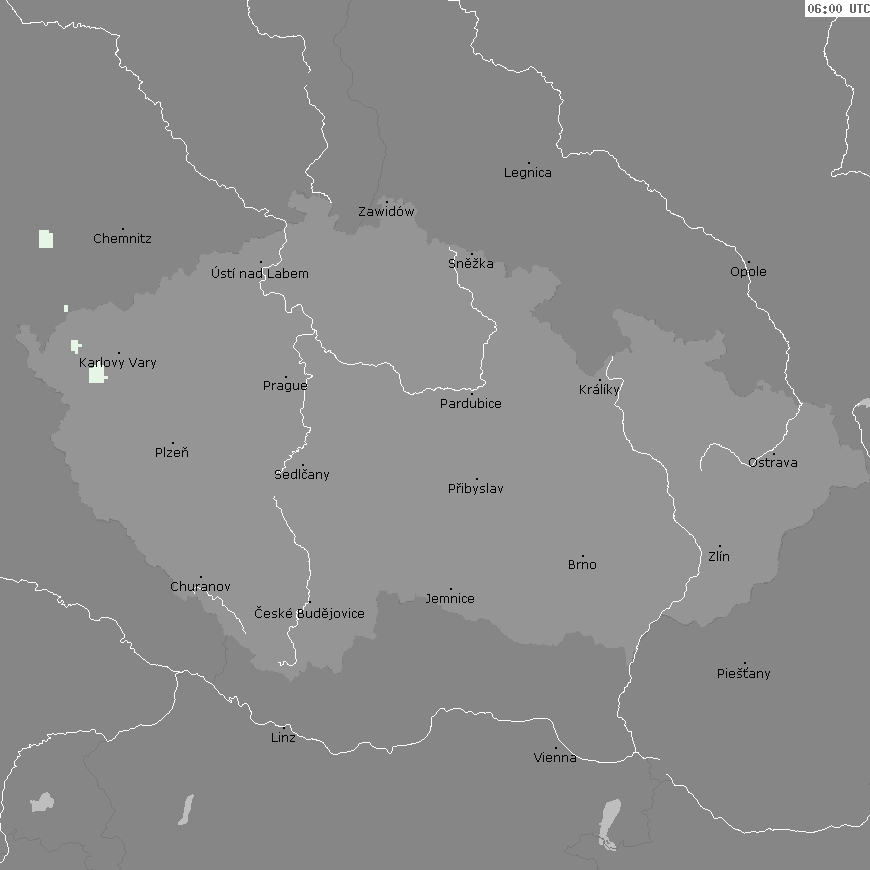
Task: Click the radar echo just below Karlovy Vary
Action: 97,375
